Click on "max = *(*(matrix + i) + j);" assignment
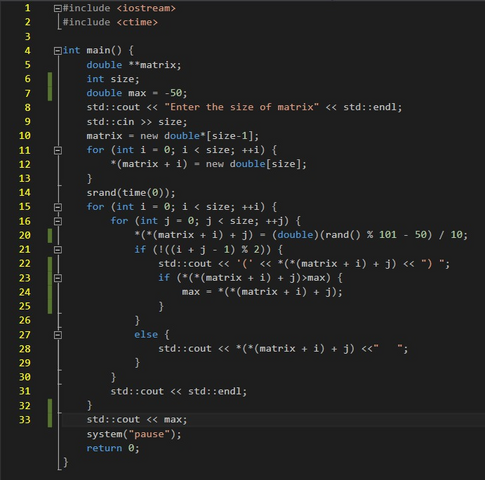The height and width of the screenshot is (480, 485). pos(262,292)
